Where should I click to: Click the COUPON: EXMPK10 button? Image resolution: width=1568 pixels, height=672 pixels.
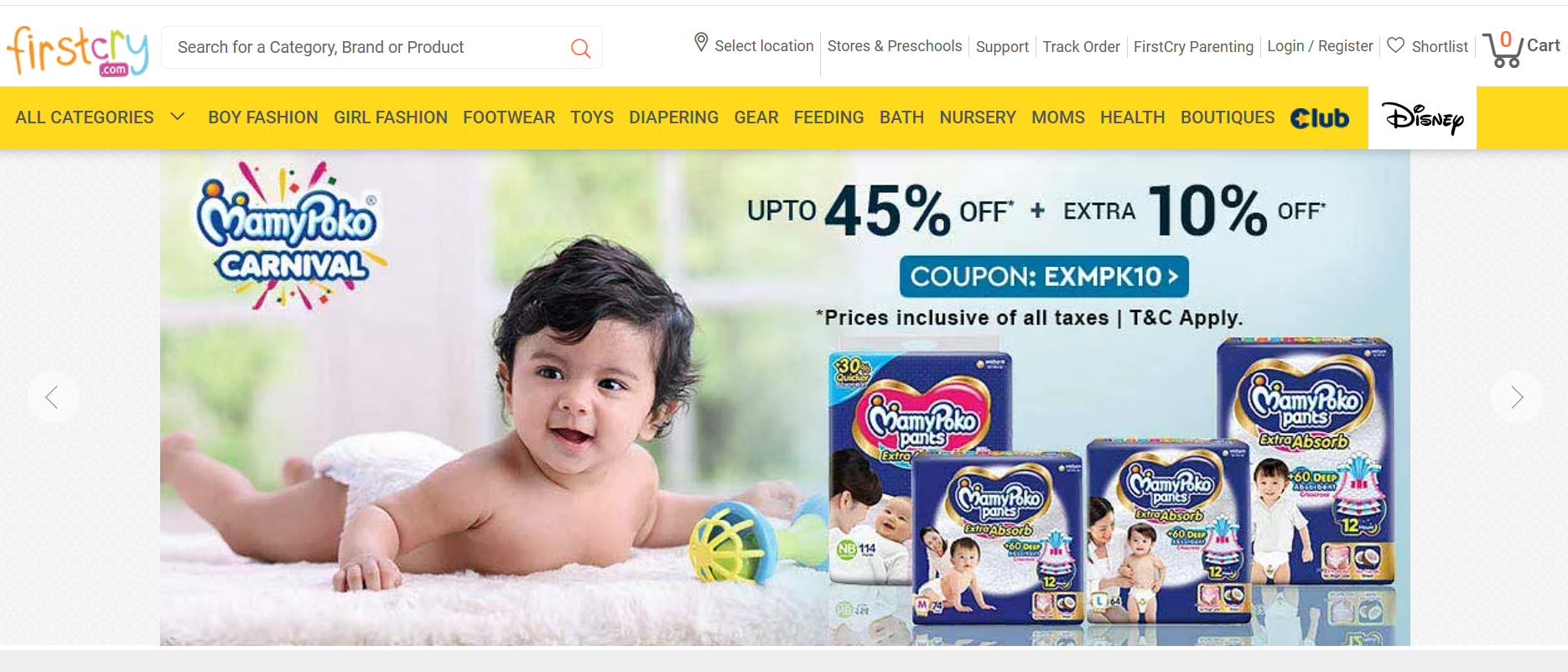(x=1044, y=276)
